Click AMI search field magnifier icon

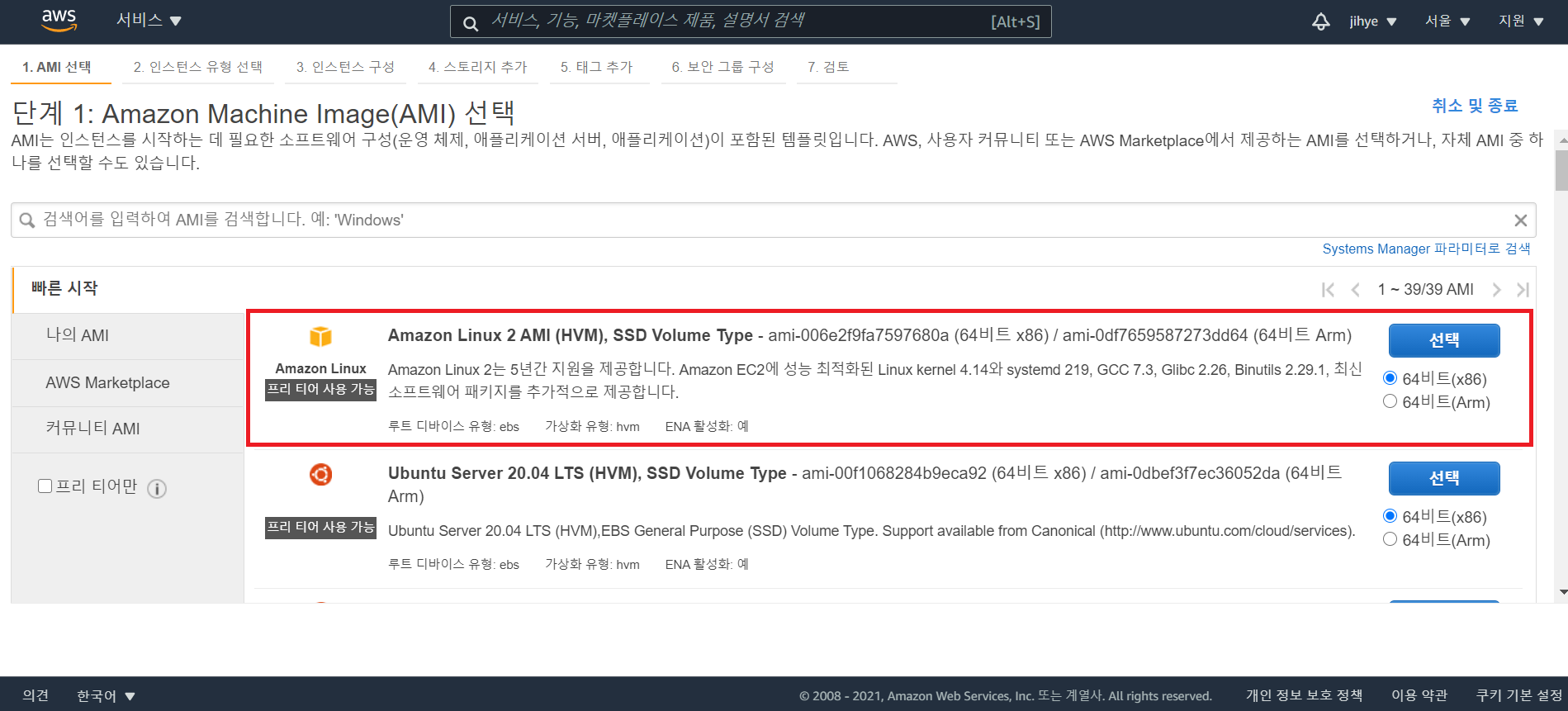(27, 220)
